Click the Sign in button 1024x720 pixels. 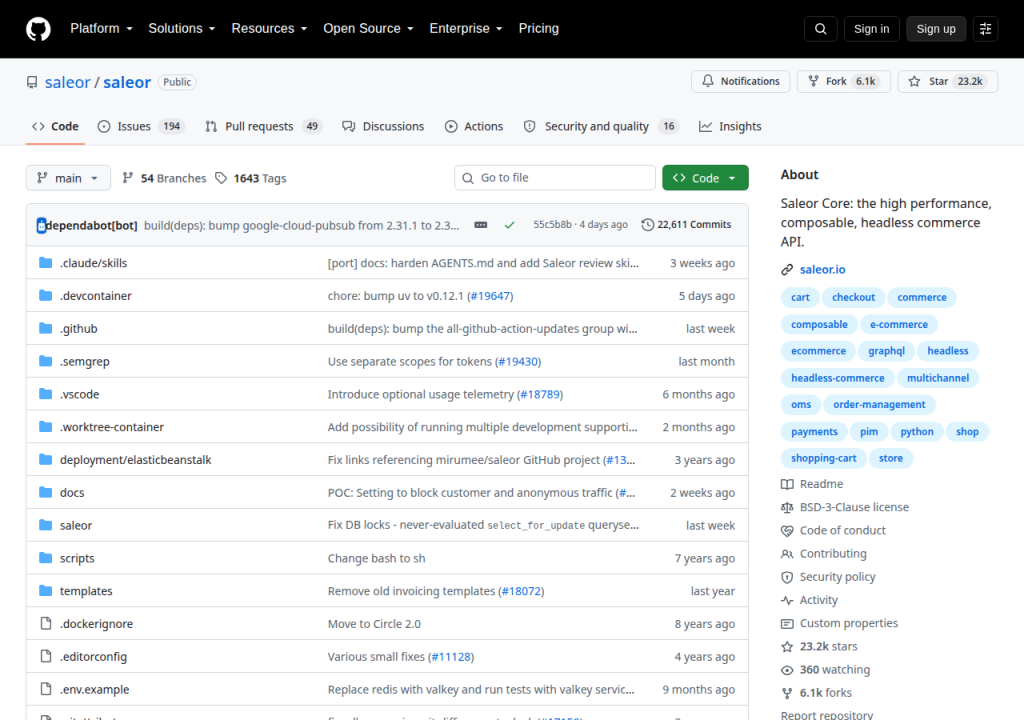pos(871,29)
